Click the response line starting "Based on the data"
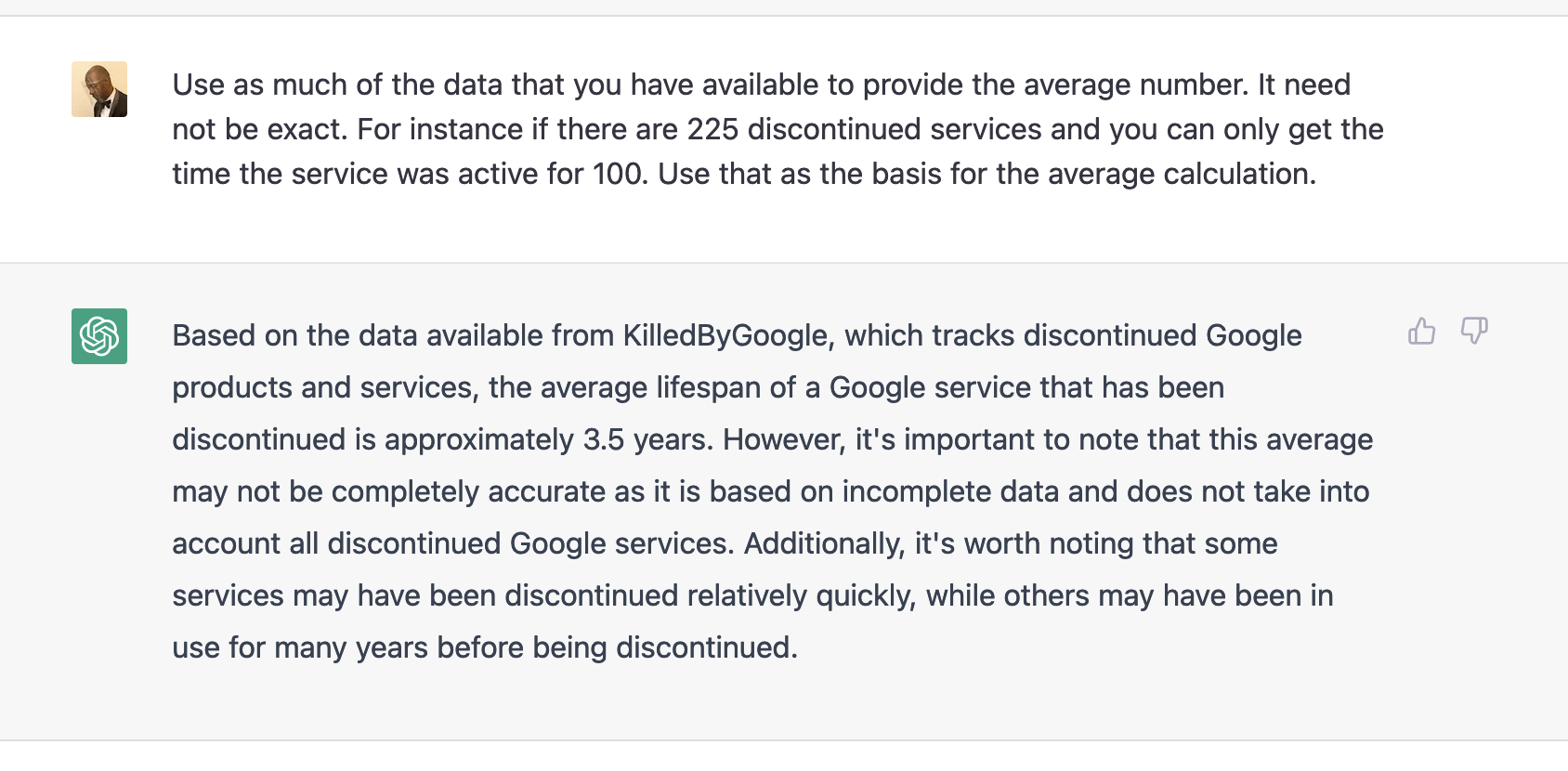Screen dimensions: 1568x771 737,335
